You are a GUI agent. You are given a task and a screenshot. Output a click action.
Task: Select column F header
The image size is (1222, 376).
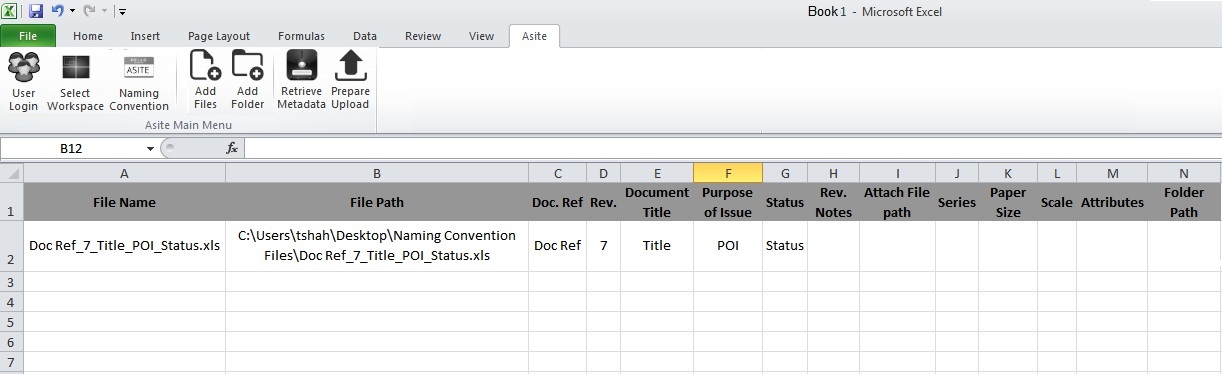pyautogui.click(x=728, y=173)
